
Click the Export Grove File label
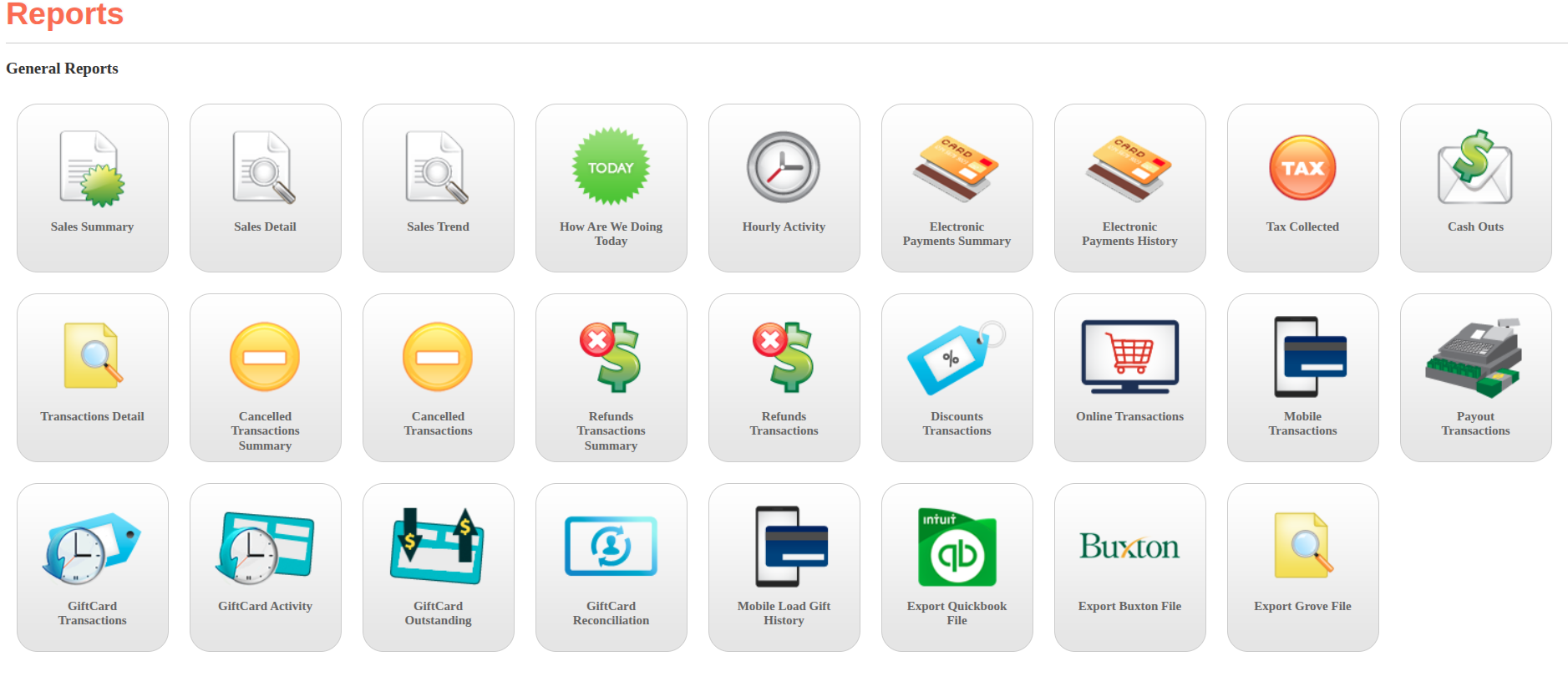(1302, 606)
